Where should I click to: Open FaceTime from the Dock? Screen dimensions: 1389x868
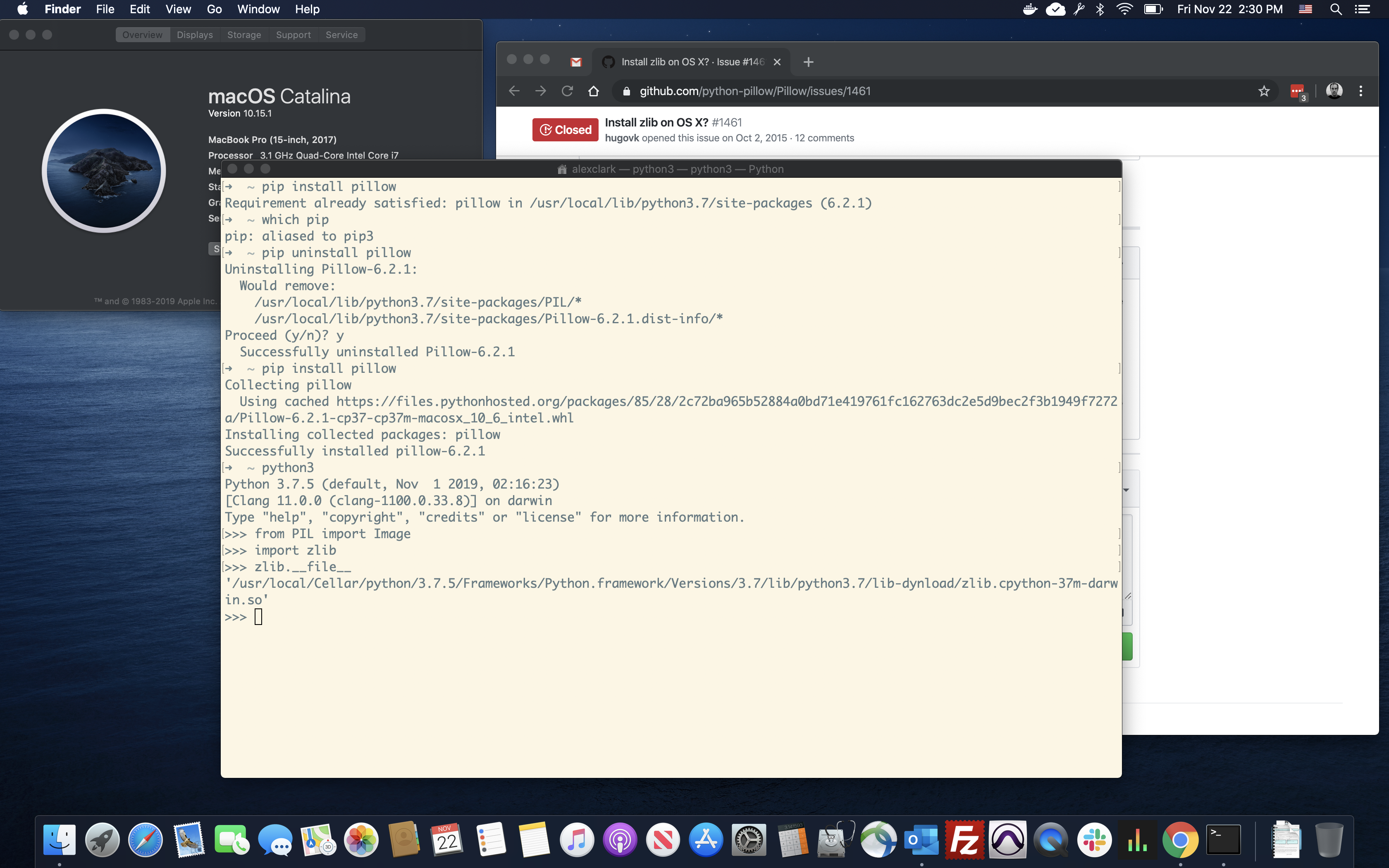[x=232, y=840]
